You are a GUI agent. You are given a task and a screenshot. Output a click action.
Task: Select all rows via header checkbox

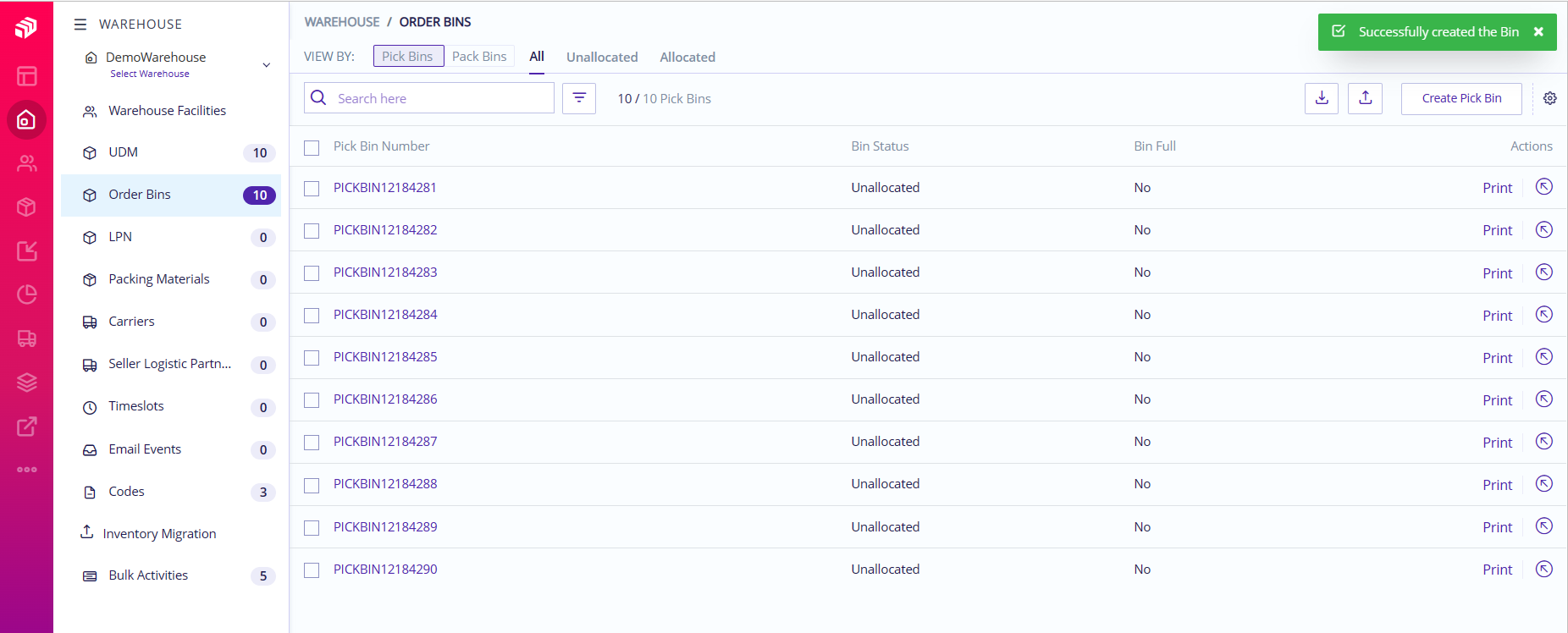tap(312, 147)
